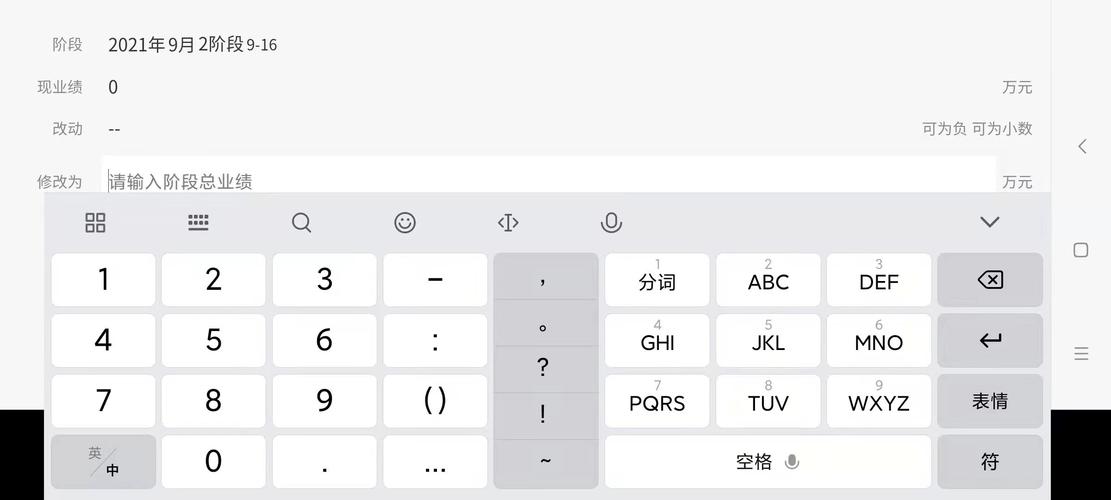1111x500 pixels.
Task: Open the keyboard four-squares menu icon
Action: pyautogui.click(x=95, y=222)
